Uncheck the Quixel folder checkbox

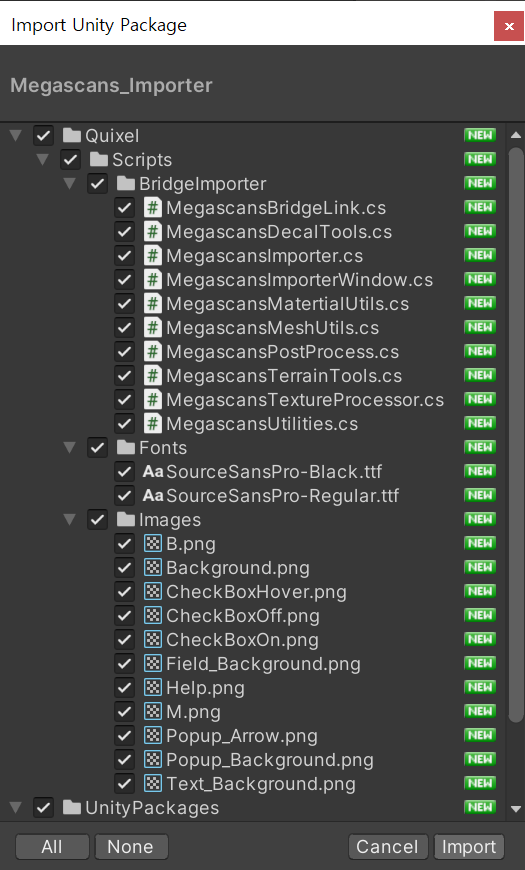point(43,136)
